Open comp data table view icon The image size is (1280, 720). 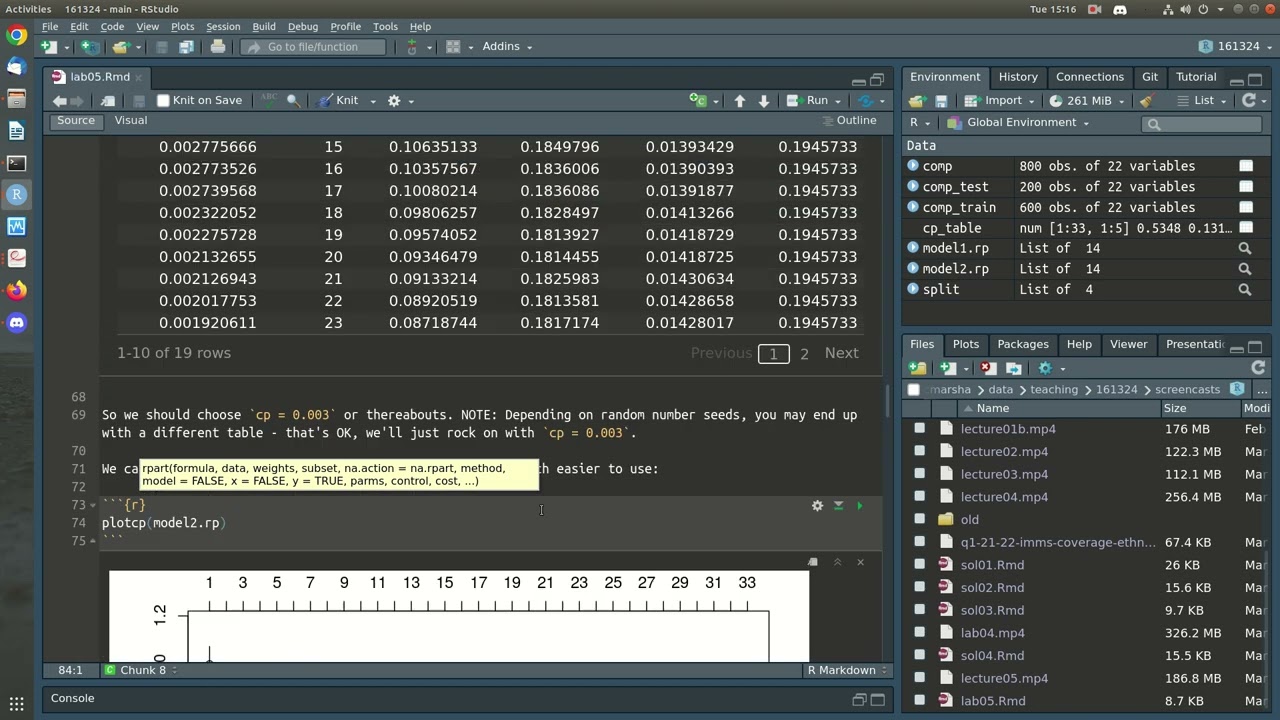click(x=1246, y=166)
